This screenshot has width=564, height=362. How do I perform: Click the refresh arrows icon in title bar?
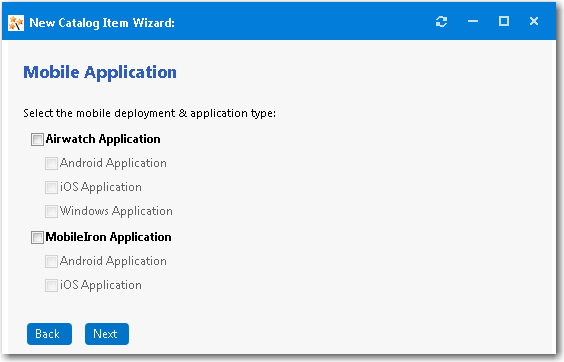tap(441, 22)
